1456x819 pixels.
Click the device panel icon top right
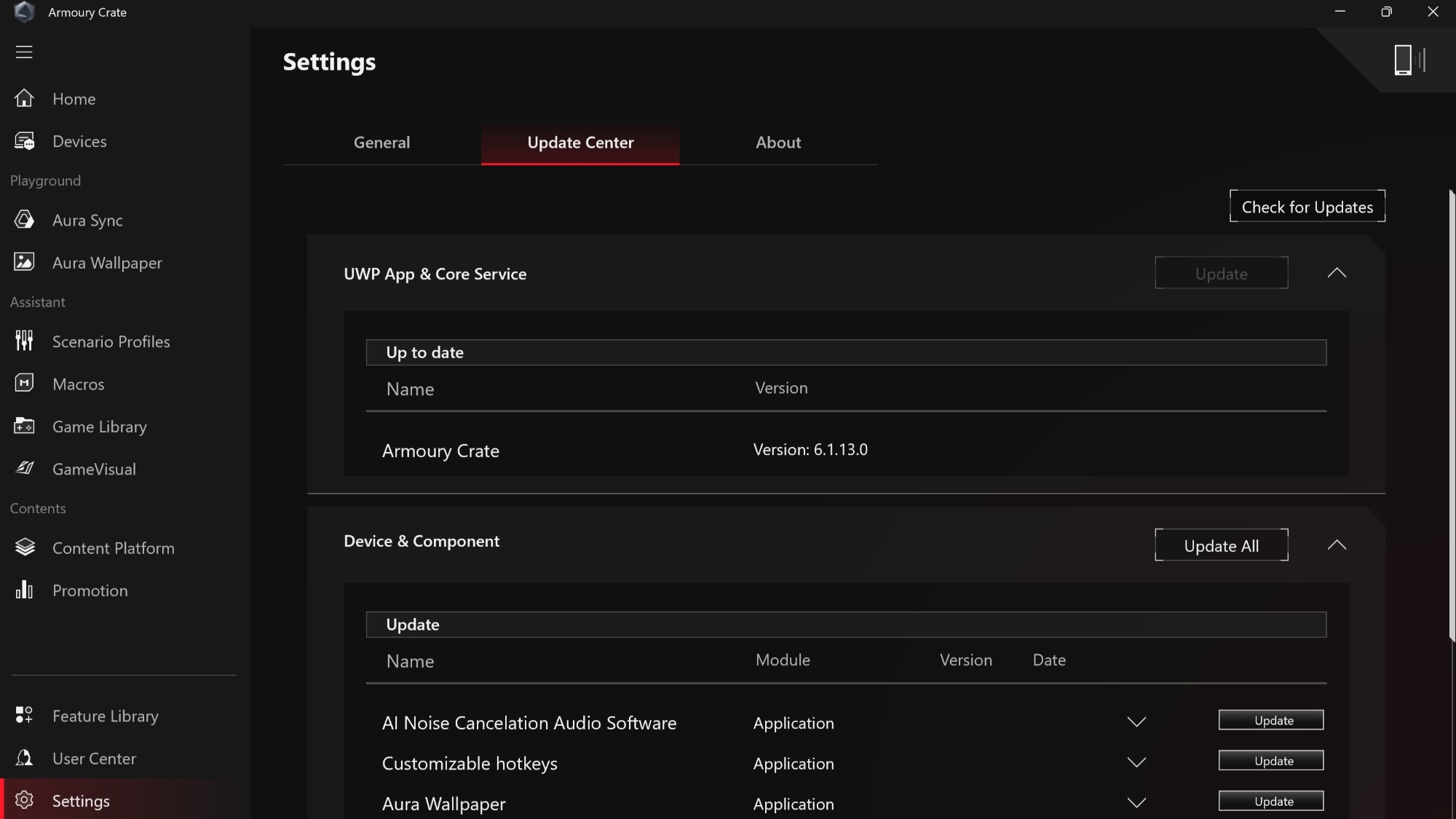pos(1409,60)
